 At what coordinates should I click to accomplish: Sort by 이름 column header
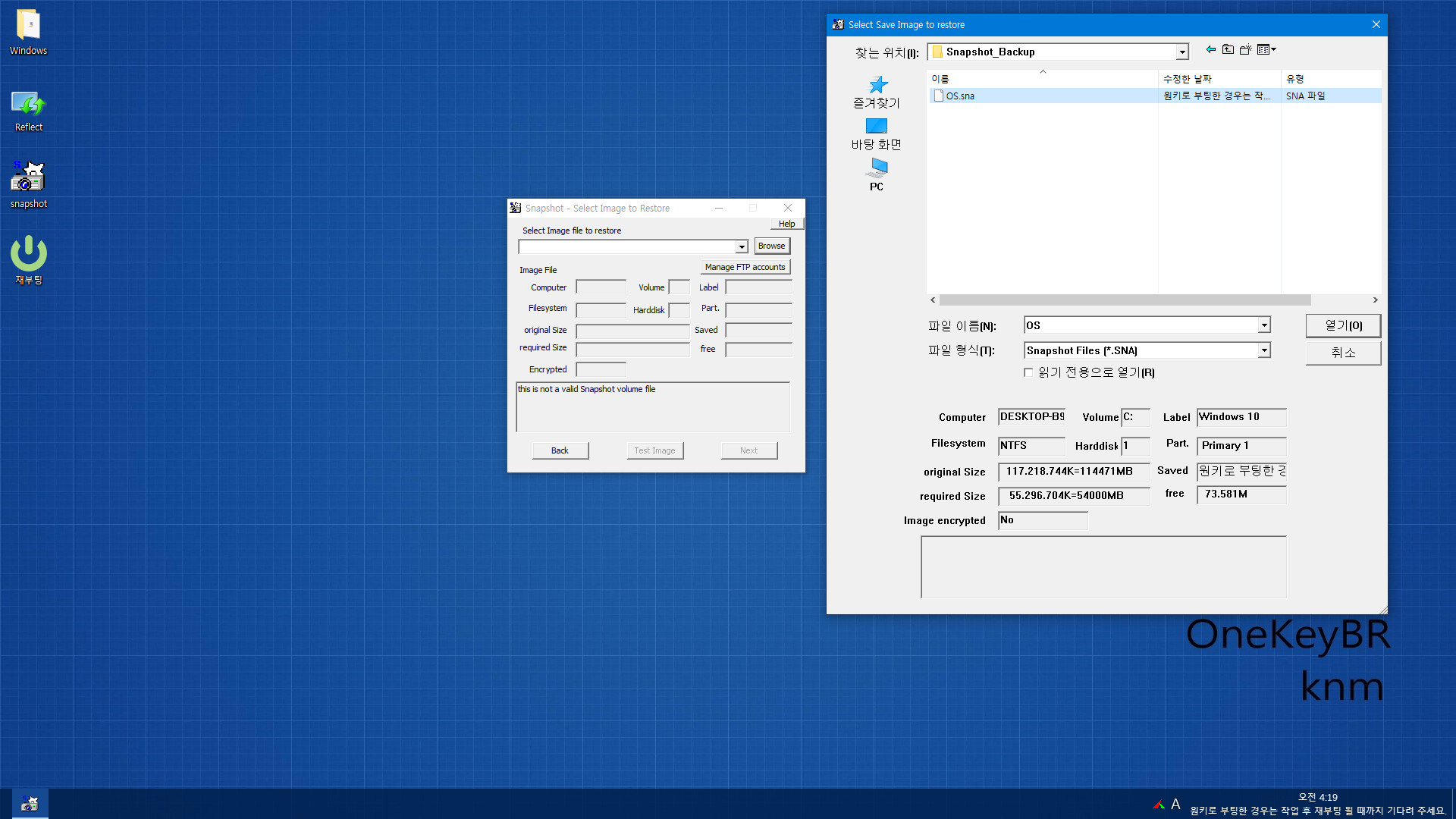pyautogui.click(x=1043, y=79)
